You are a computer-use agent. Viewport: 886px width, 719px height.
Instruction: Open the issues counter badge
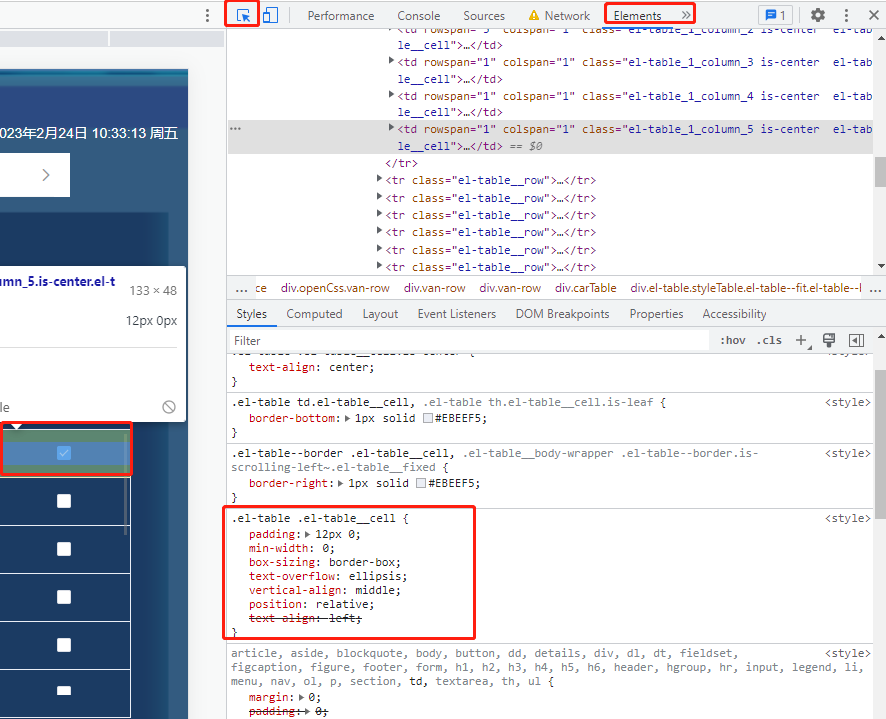[x=776, y=15]
